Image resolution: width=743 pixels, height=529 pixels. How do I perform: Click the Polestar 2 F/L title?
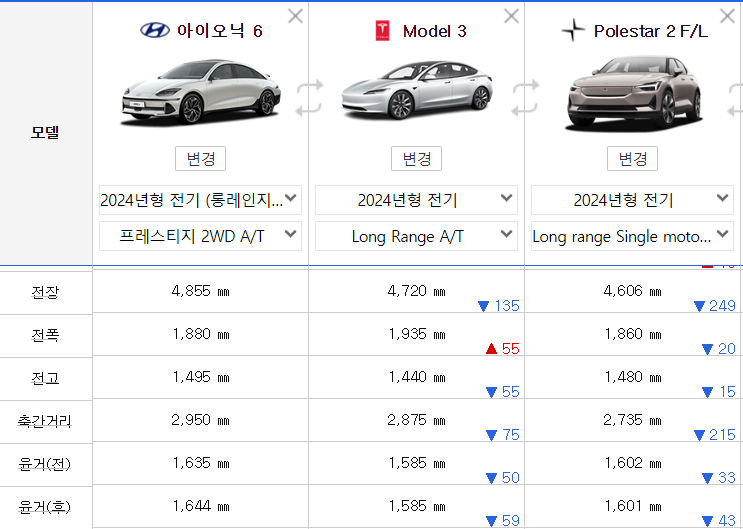(651, 31)
